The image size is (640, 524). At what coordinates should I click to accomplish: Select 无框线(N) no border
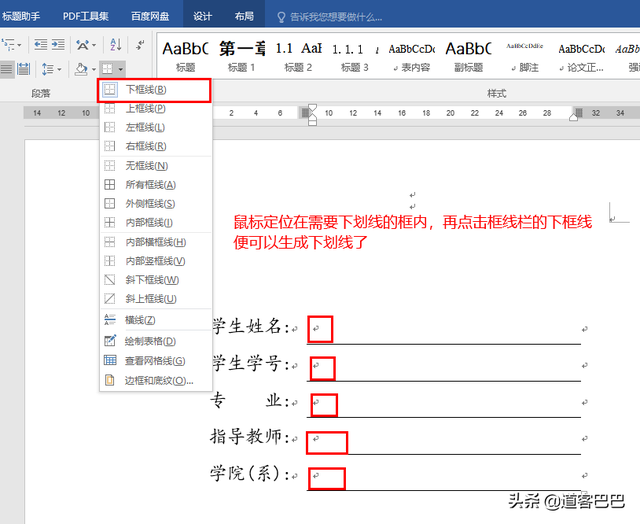(155, 166)
